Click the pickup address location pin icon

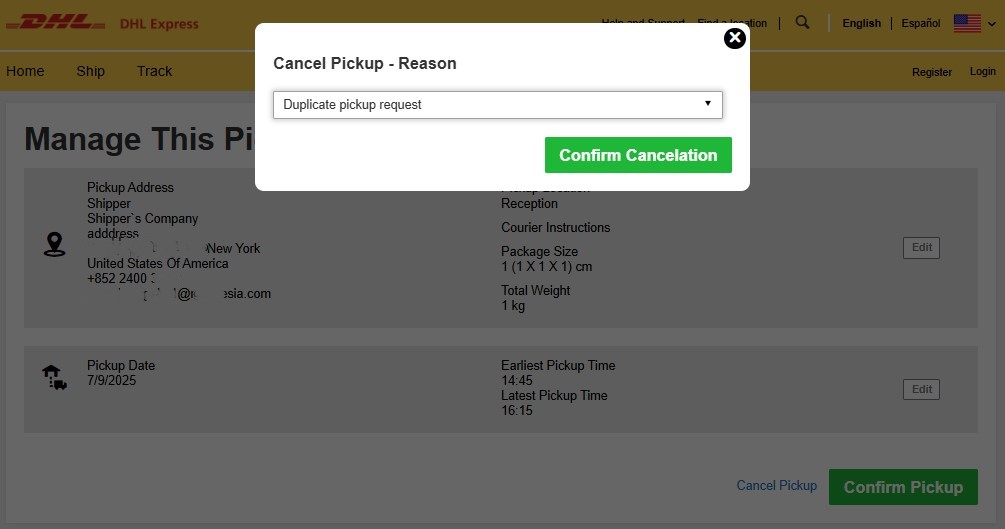point(54,244)
